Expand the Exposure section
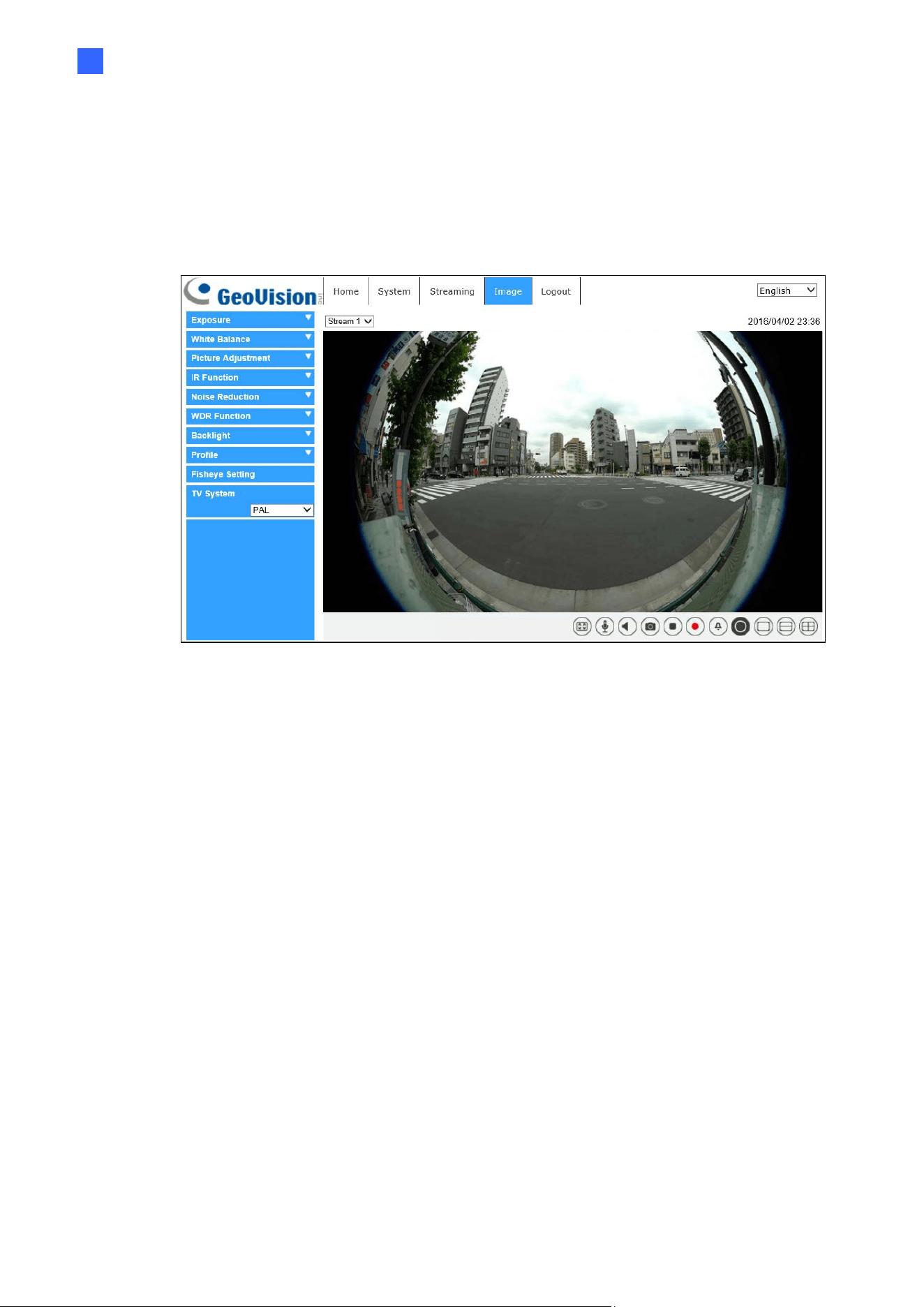The height and width of the screenshot is (1307, 924). 250,320
